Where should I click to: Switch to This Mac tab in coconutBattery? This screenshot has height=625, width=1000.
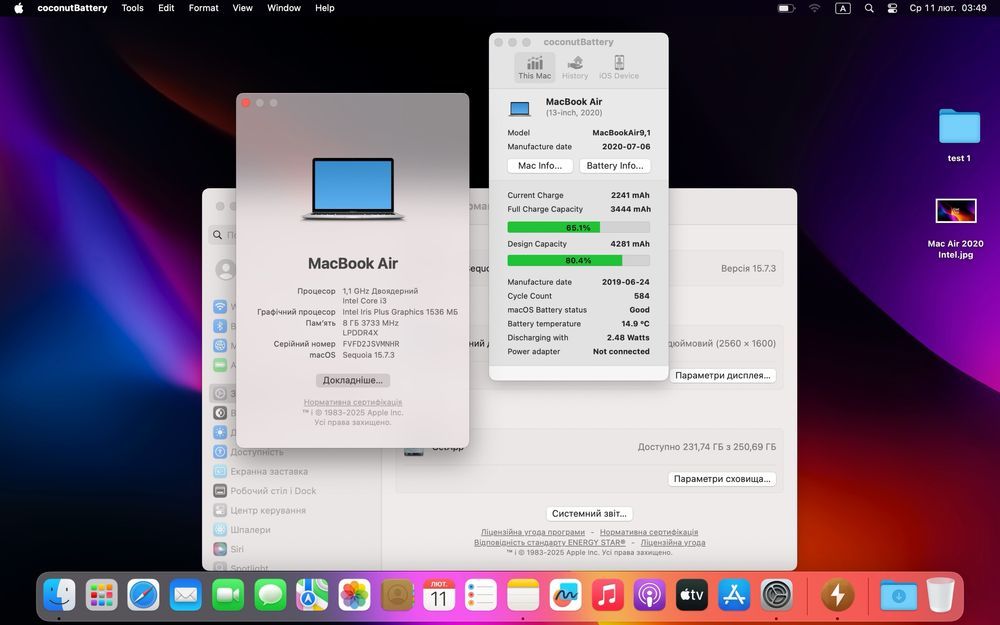coord(534,68)
